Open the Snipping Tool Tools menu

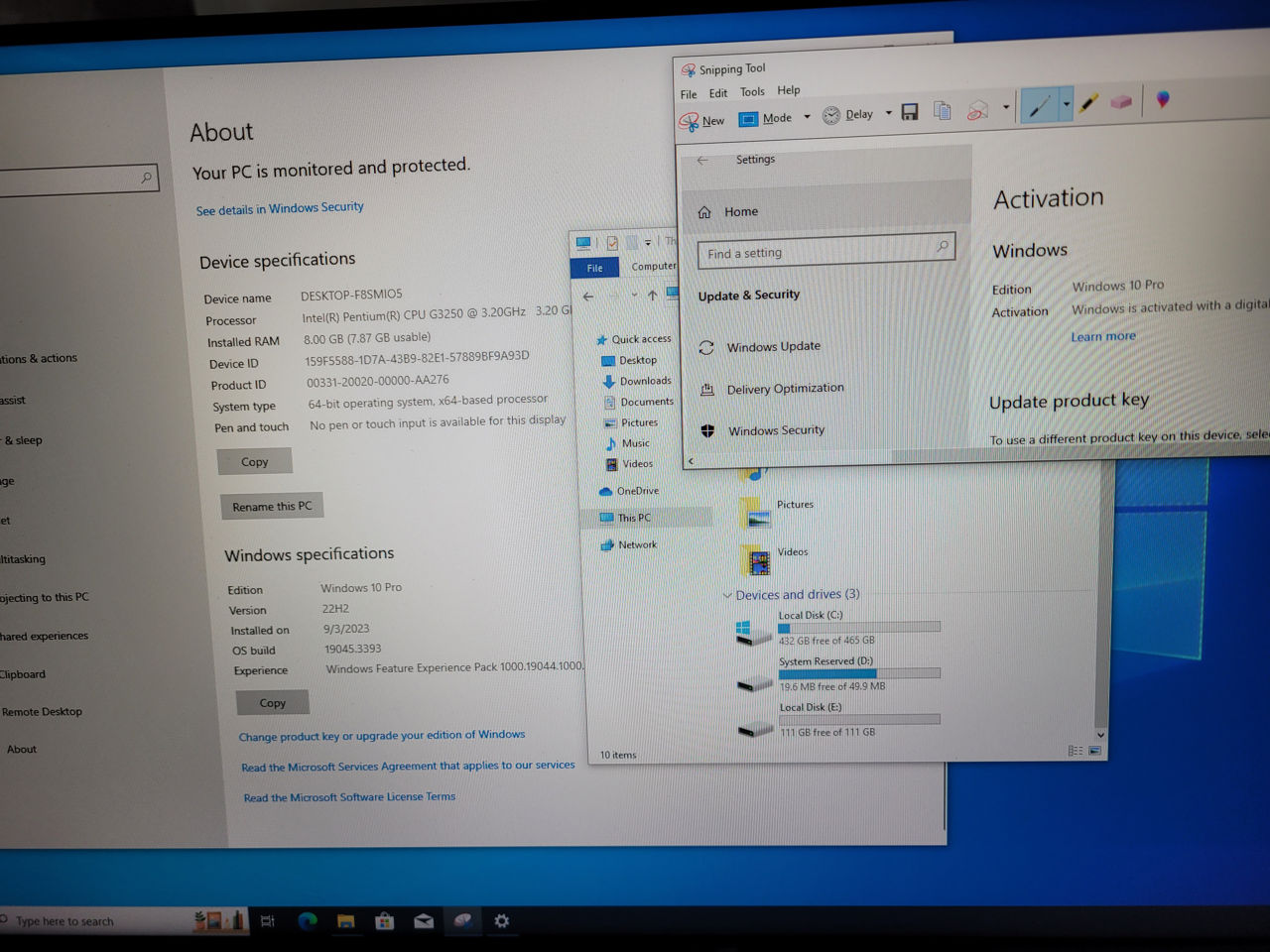point(752,91)
